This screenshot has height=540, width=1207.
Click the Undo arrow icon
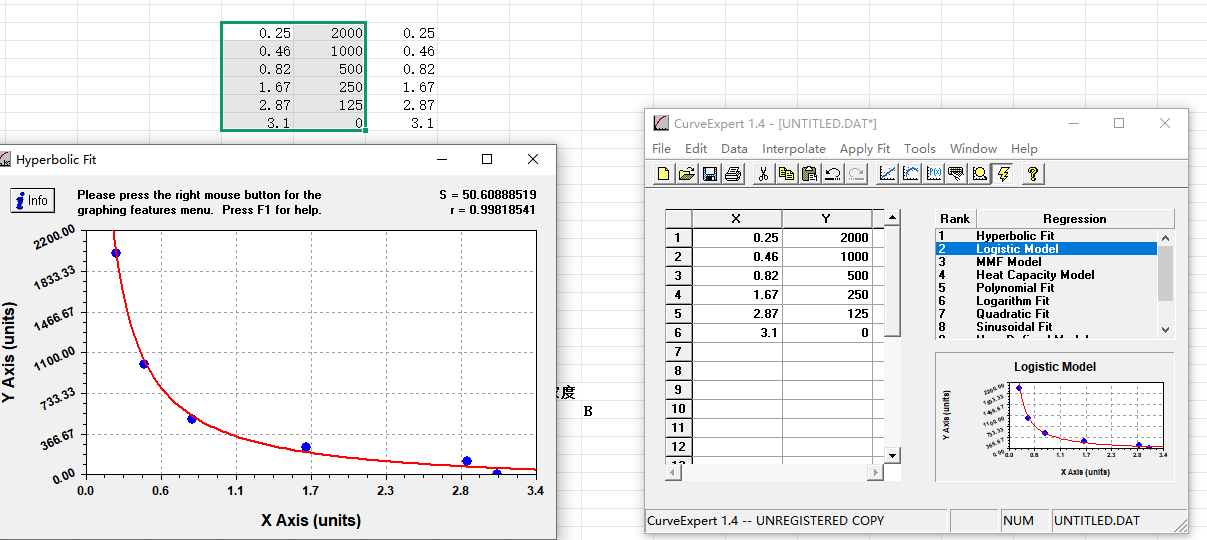coord(833,174)
